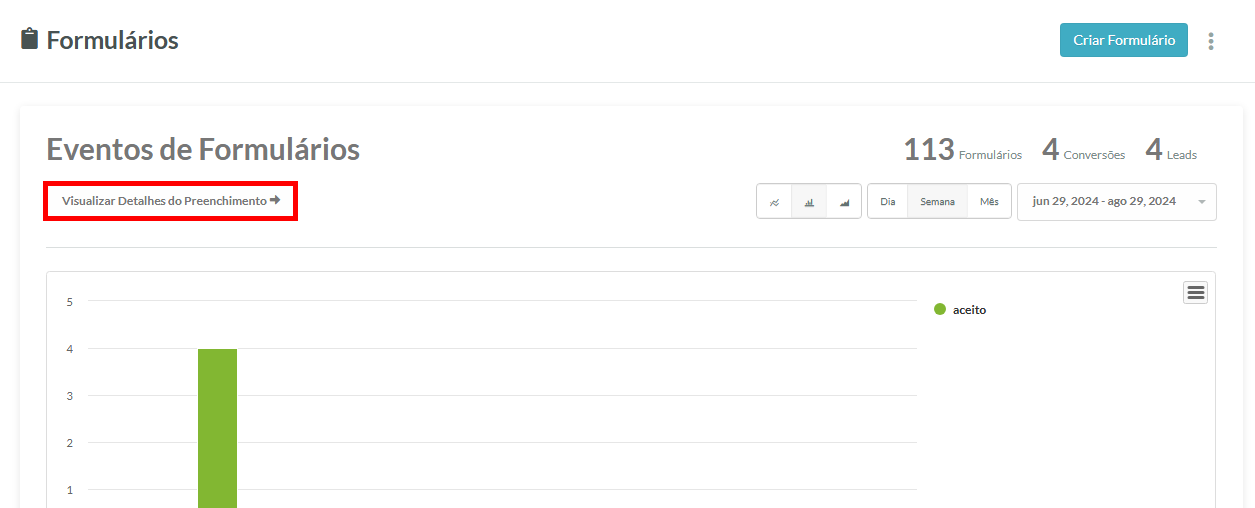Click the green bar in the chart

(217, 428)
